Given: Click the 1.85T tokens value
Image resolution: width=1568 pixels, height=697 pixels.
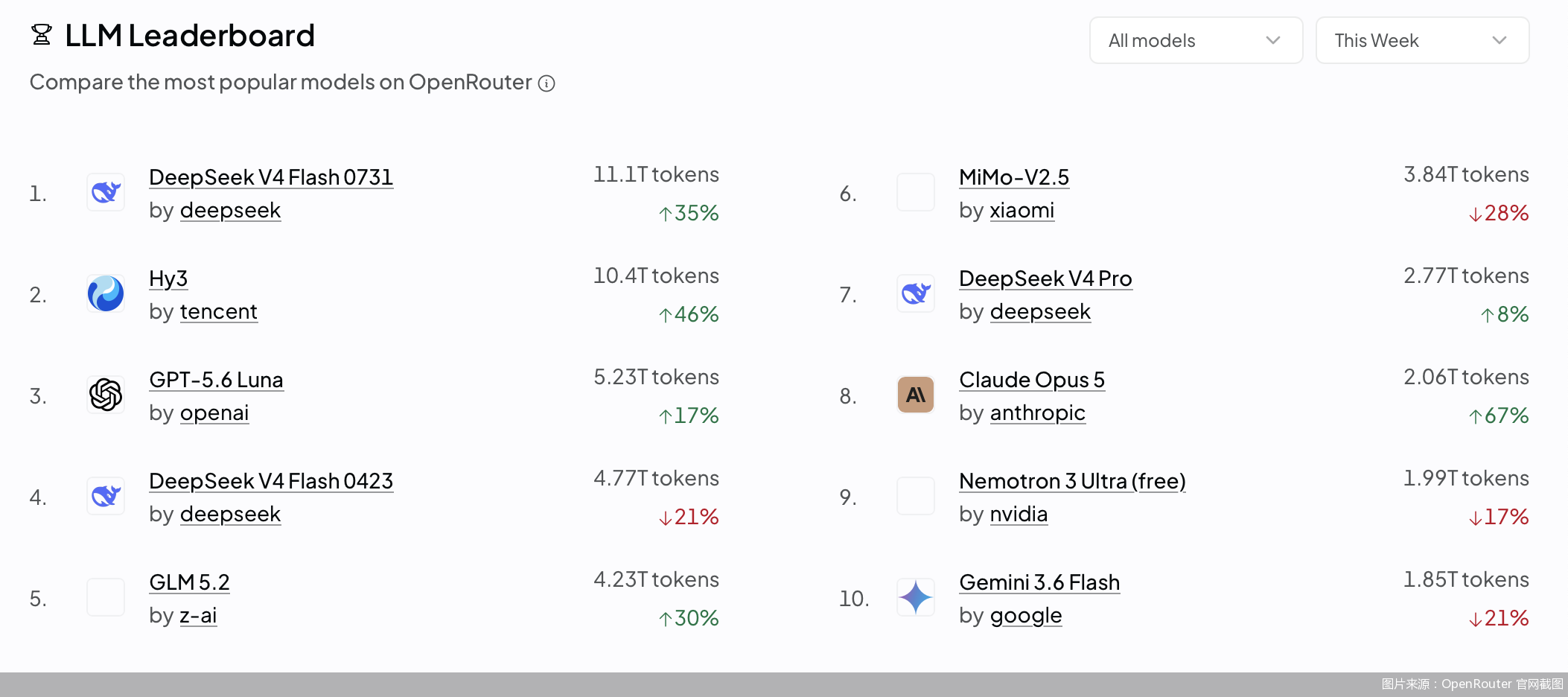Looking at the screenshot, I should 1466,579.
